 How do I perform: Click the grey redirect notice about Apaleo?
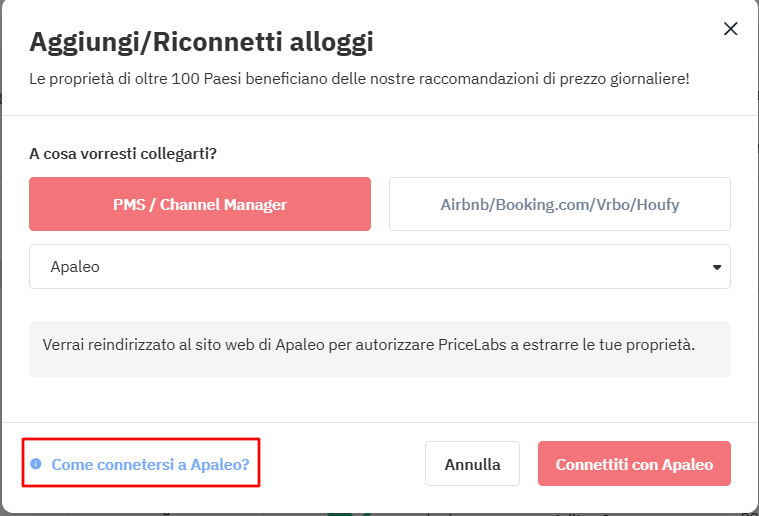pos(380,349)
